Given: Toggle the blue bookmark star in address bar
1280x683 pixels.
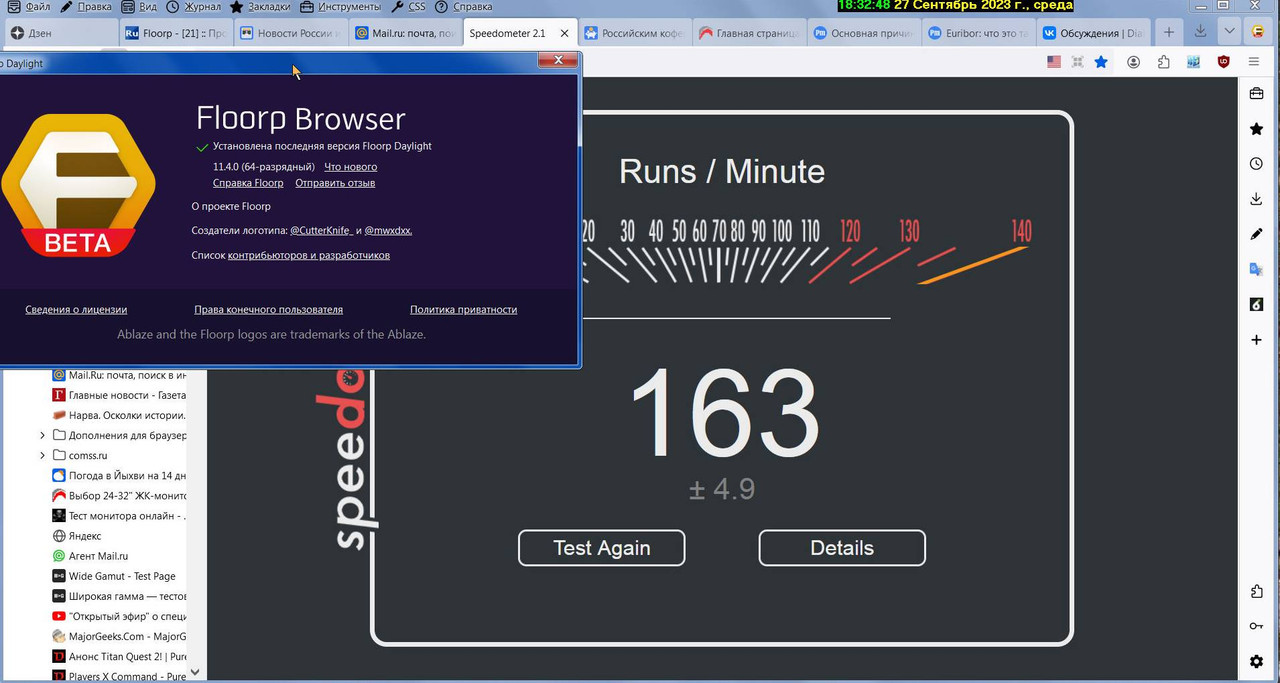Looking at the screenshot, I should (1101, 62).
